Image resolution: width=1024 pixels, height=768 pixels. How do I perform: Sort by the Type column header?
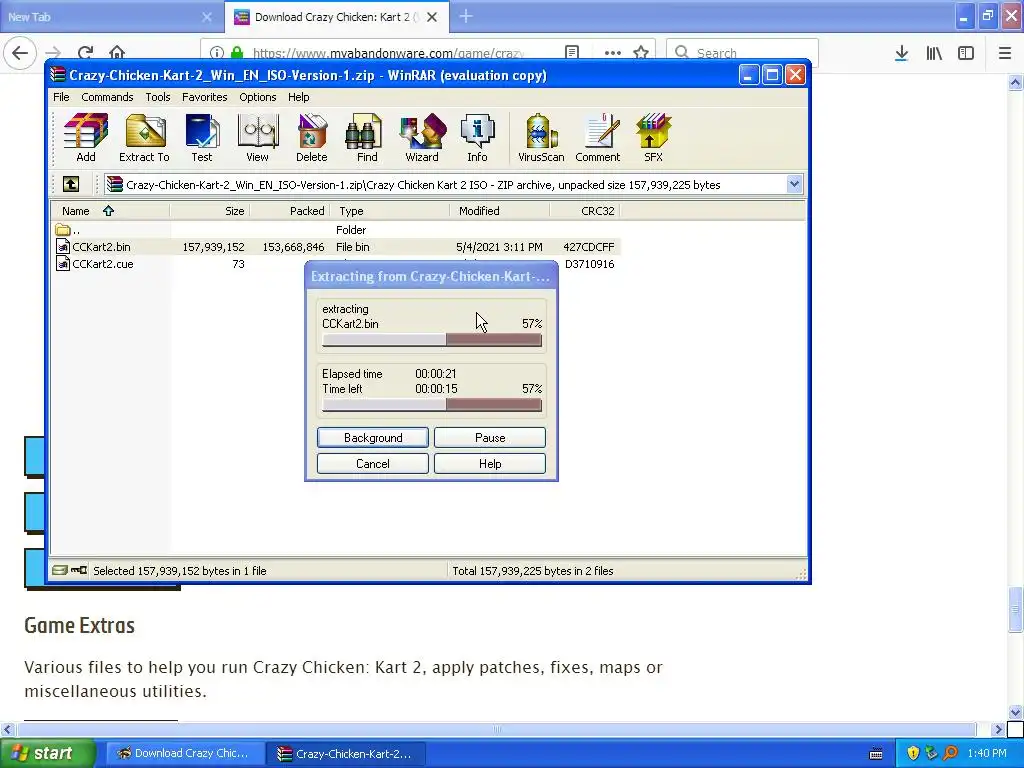click(390, 211)
